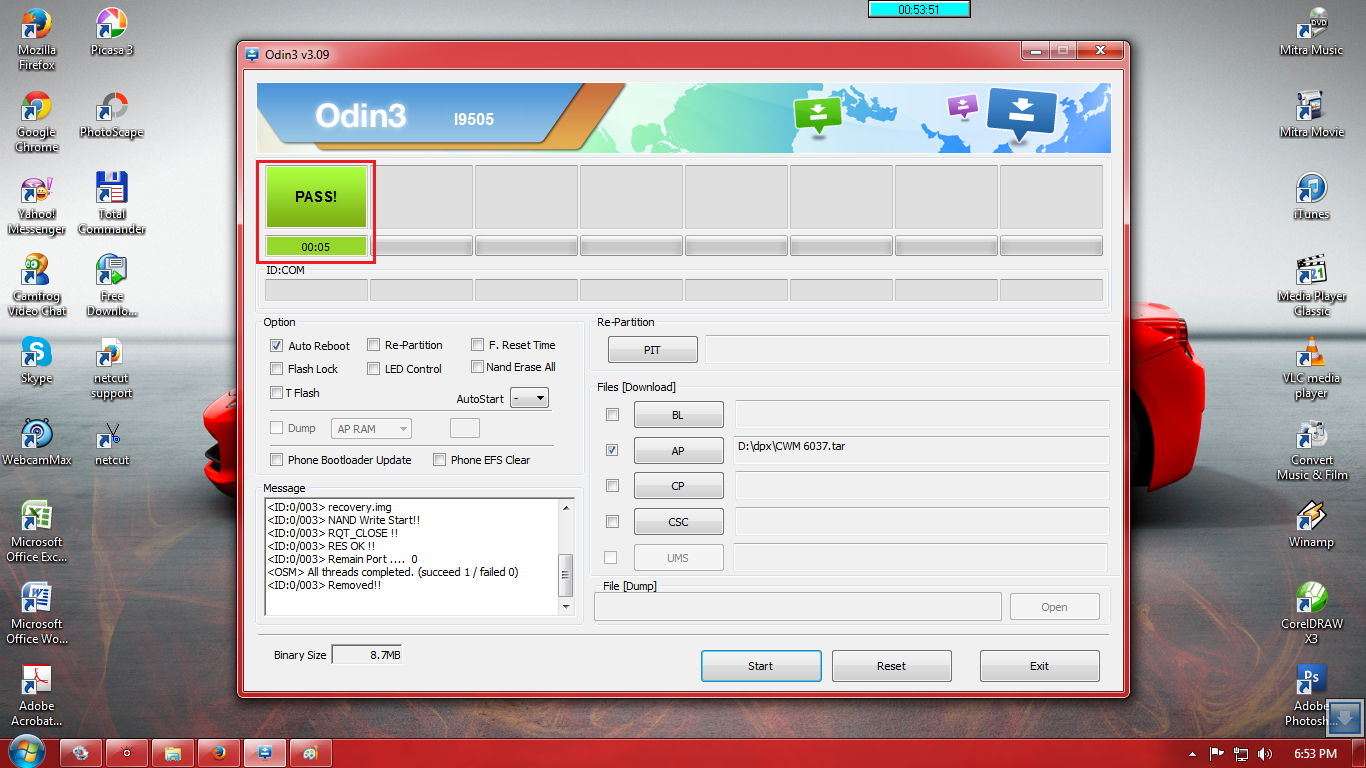Check the box beside the BL button
Screen dimensions: 1366x768
click(x=612, y=414)
